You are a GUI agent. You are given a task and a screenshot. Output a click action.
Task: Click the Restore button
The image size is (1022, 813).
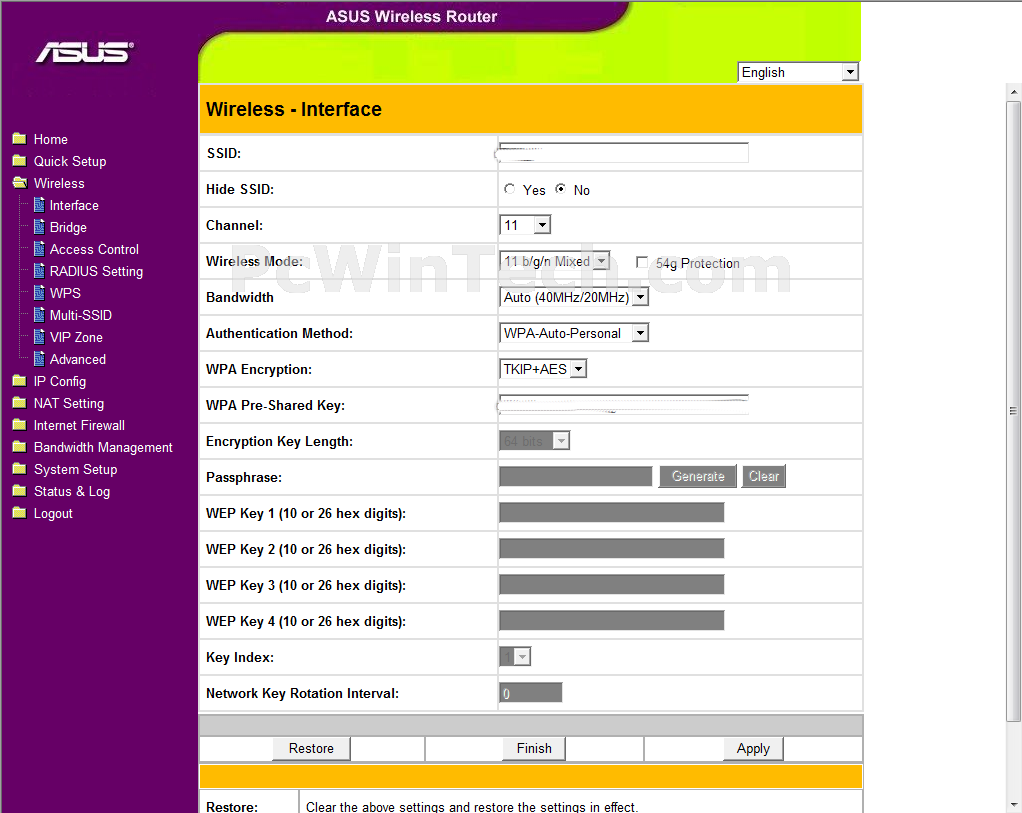tap(311, 748)
